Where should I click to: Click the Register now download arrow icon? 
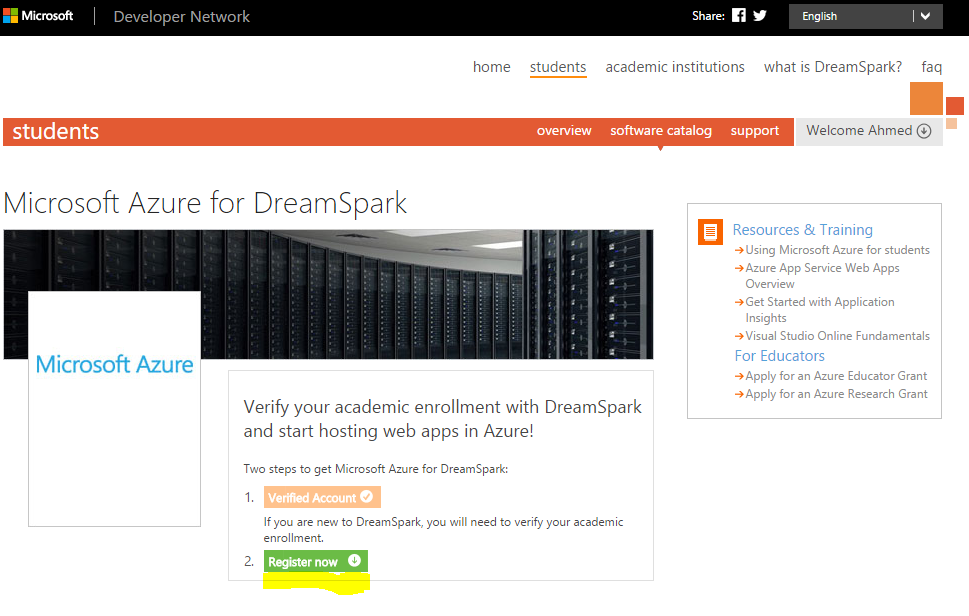pyautogui.click(x=354, y=560)
